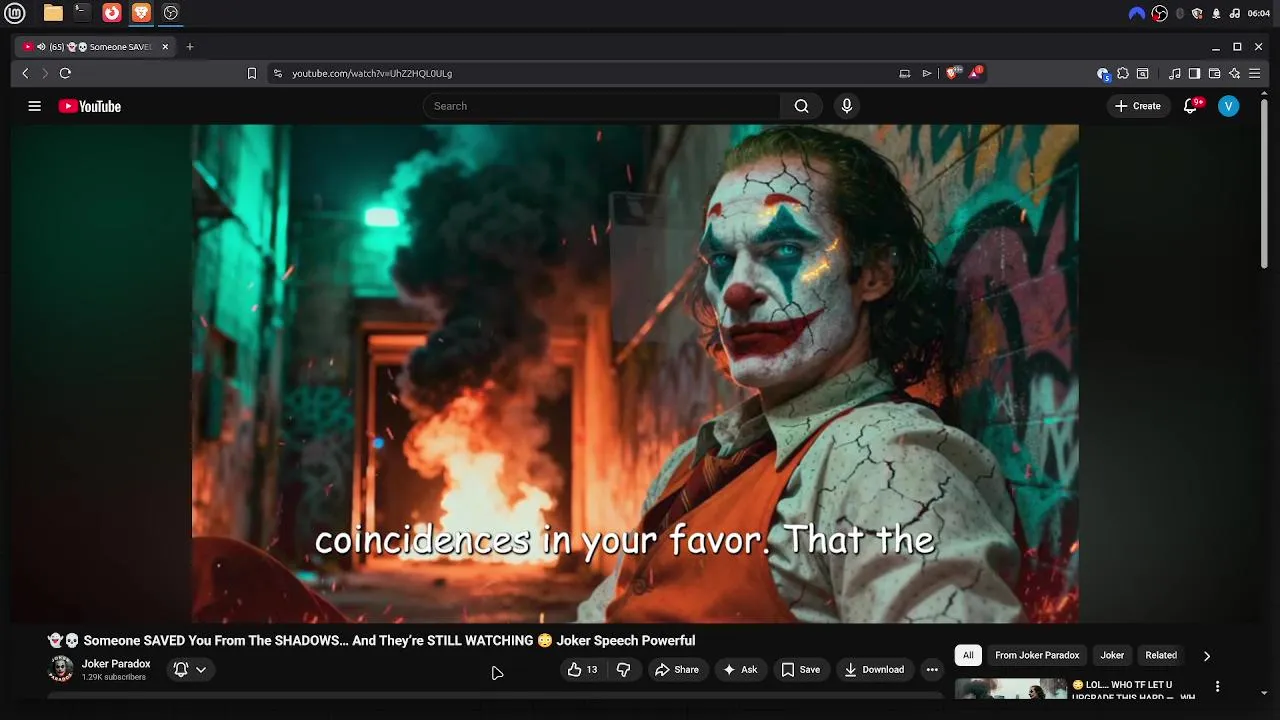Open YouTube notifications bell

pyautogui.click(x=1190, y=106)
